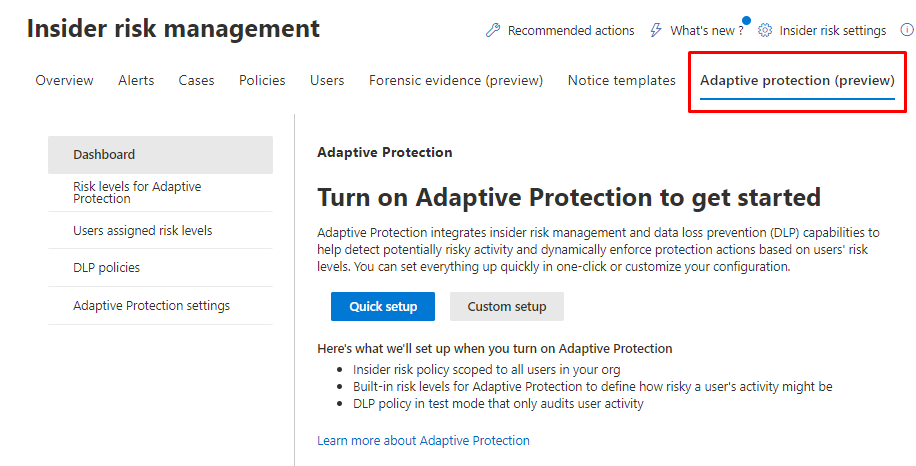Image resolution: width=916 pixels, height=466 pixels.
Task: Choose the Custom setup button
Action: 507,307
